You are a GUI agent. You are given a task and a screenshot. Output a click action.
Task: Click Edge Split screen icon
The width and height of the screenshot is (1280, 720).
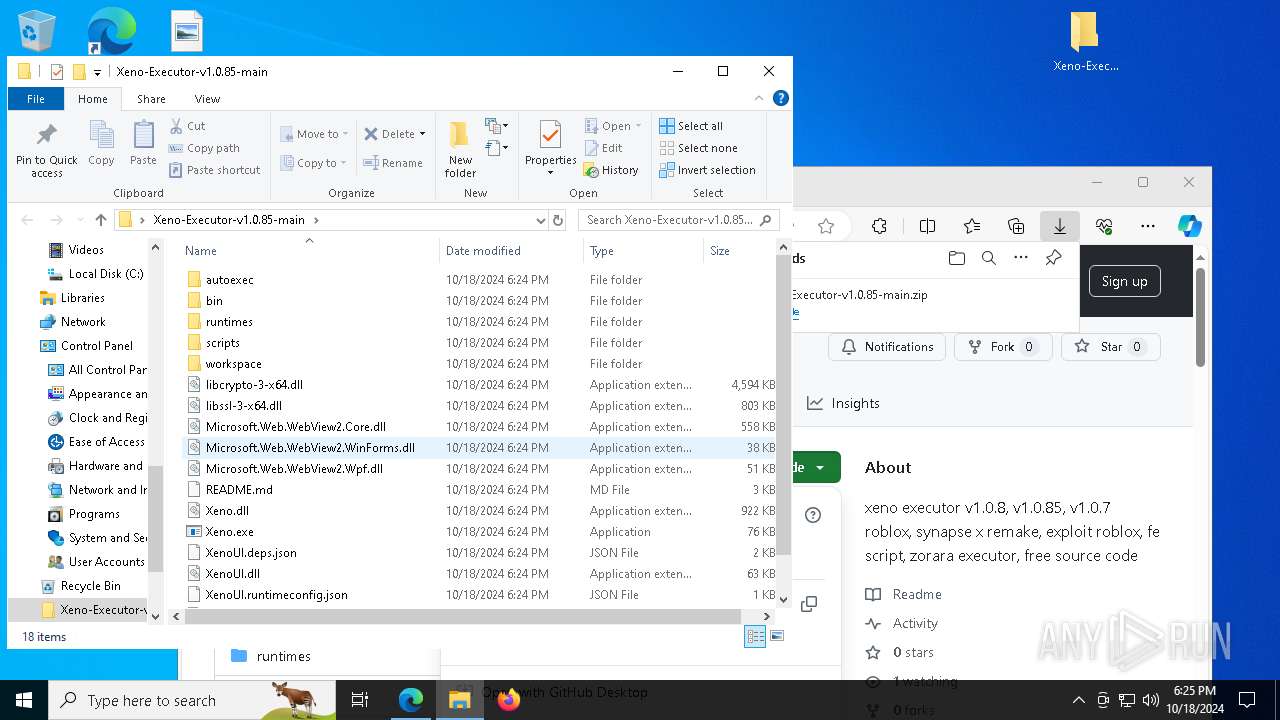click(x=927, y=226)
